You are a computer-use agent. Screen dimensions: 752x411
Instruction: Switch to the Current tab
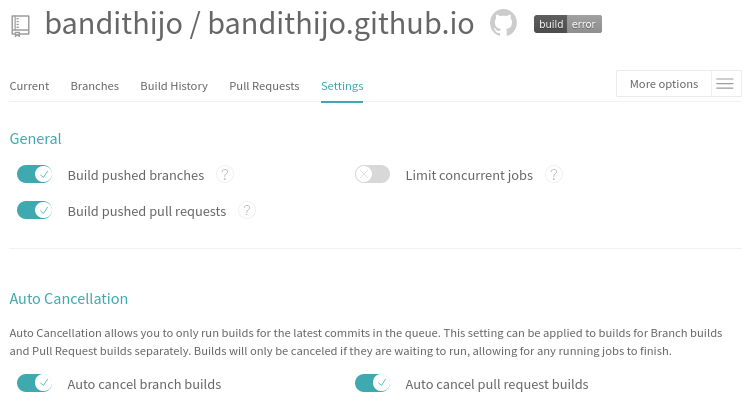[29, 86]
